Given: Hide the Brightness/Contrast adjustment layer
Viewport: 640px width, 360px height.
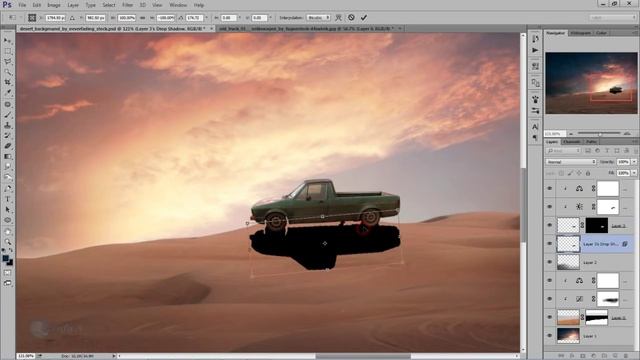Looking at the screenshot, I should pyautogui.click(x=549, y=207).
